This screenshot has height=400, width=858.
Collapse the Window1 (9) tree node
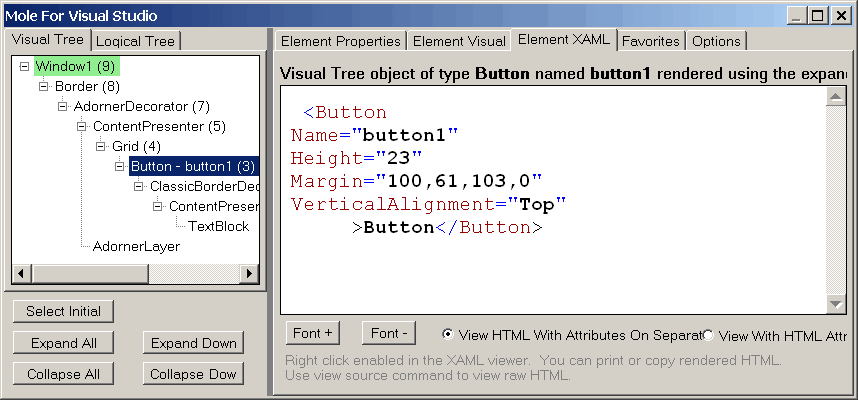[24, 67]
